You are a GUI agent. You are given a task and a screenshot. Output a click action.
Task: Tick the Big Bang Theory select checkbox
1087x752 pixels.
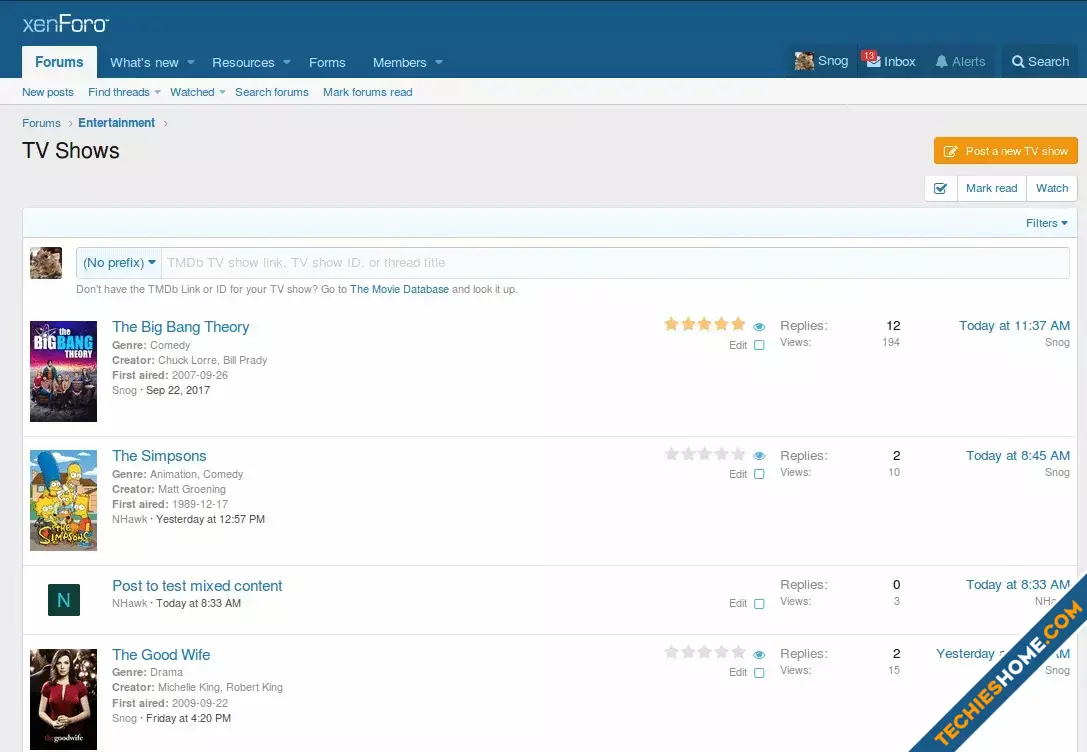pyautogui.click(x=759, y=345)
